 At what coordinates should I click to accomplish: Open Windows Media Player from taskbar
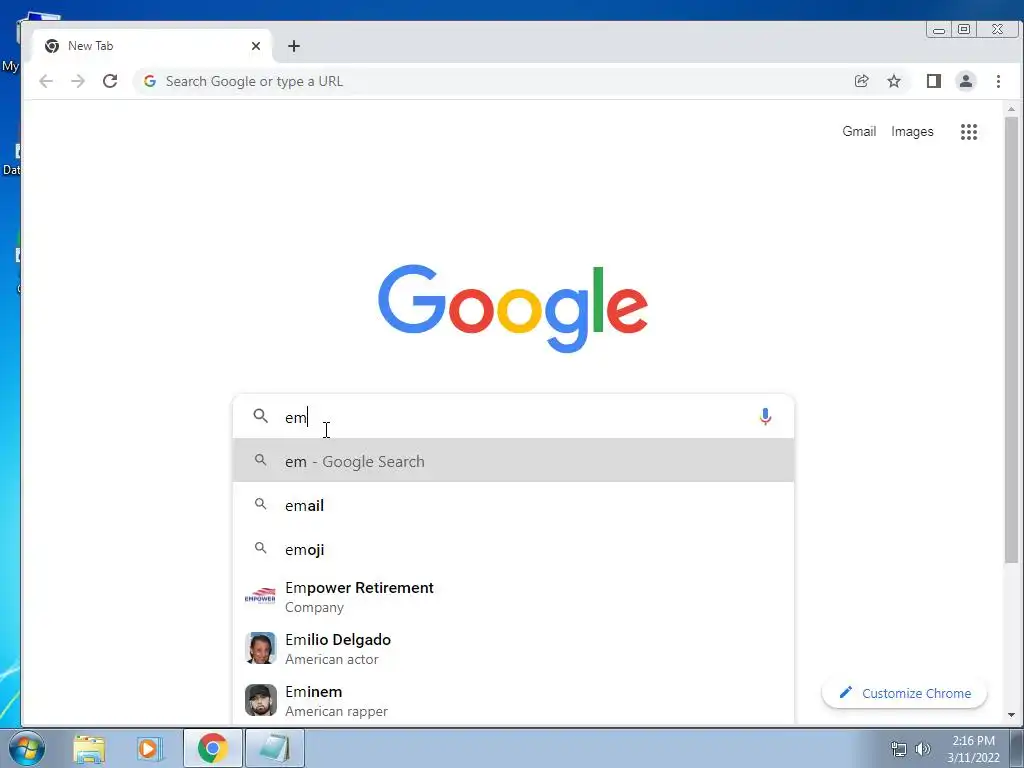pos(150,748)
